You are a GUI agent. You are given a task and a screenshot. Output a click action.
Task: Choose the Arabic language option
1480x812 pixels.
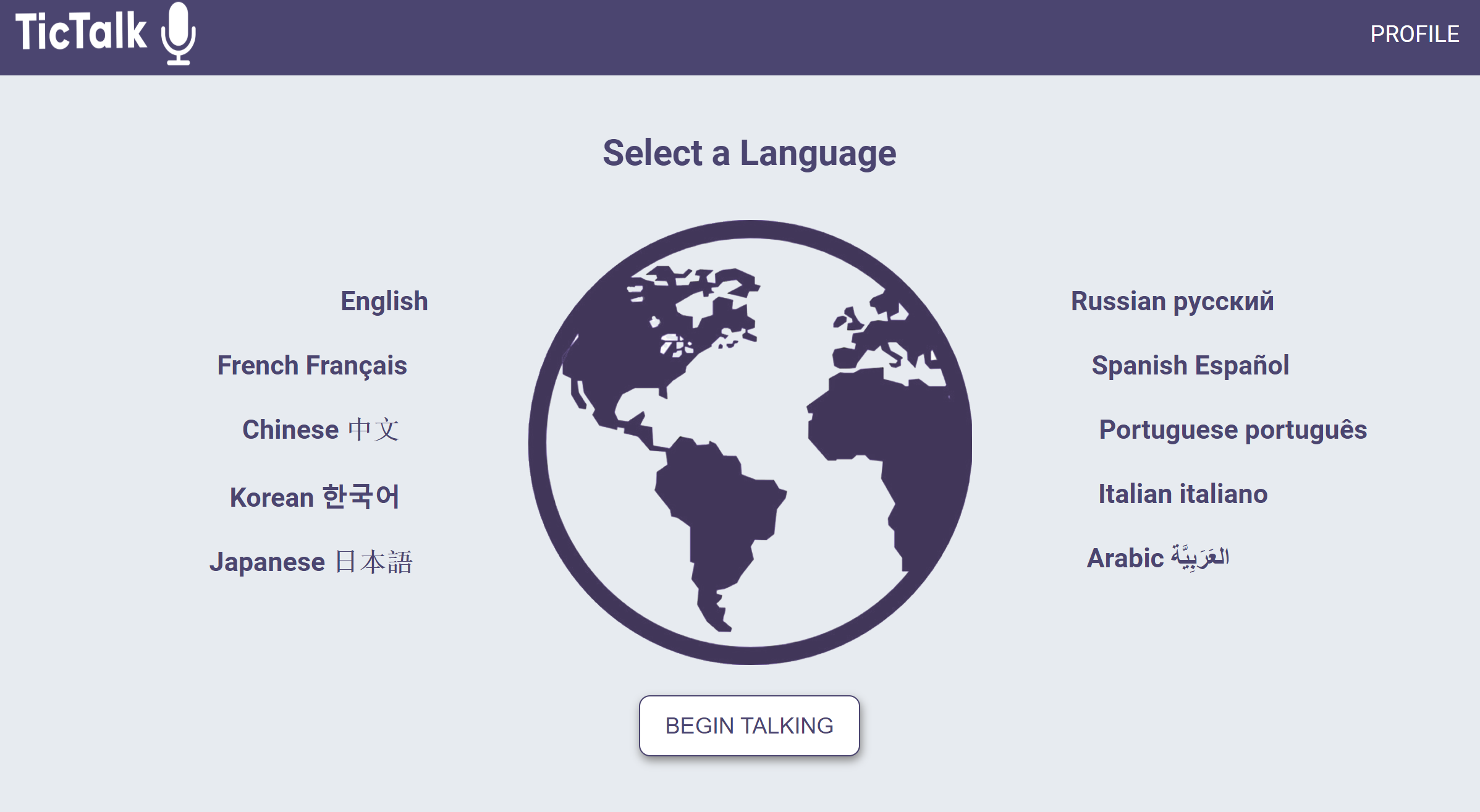[1157, 559]
